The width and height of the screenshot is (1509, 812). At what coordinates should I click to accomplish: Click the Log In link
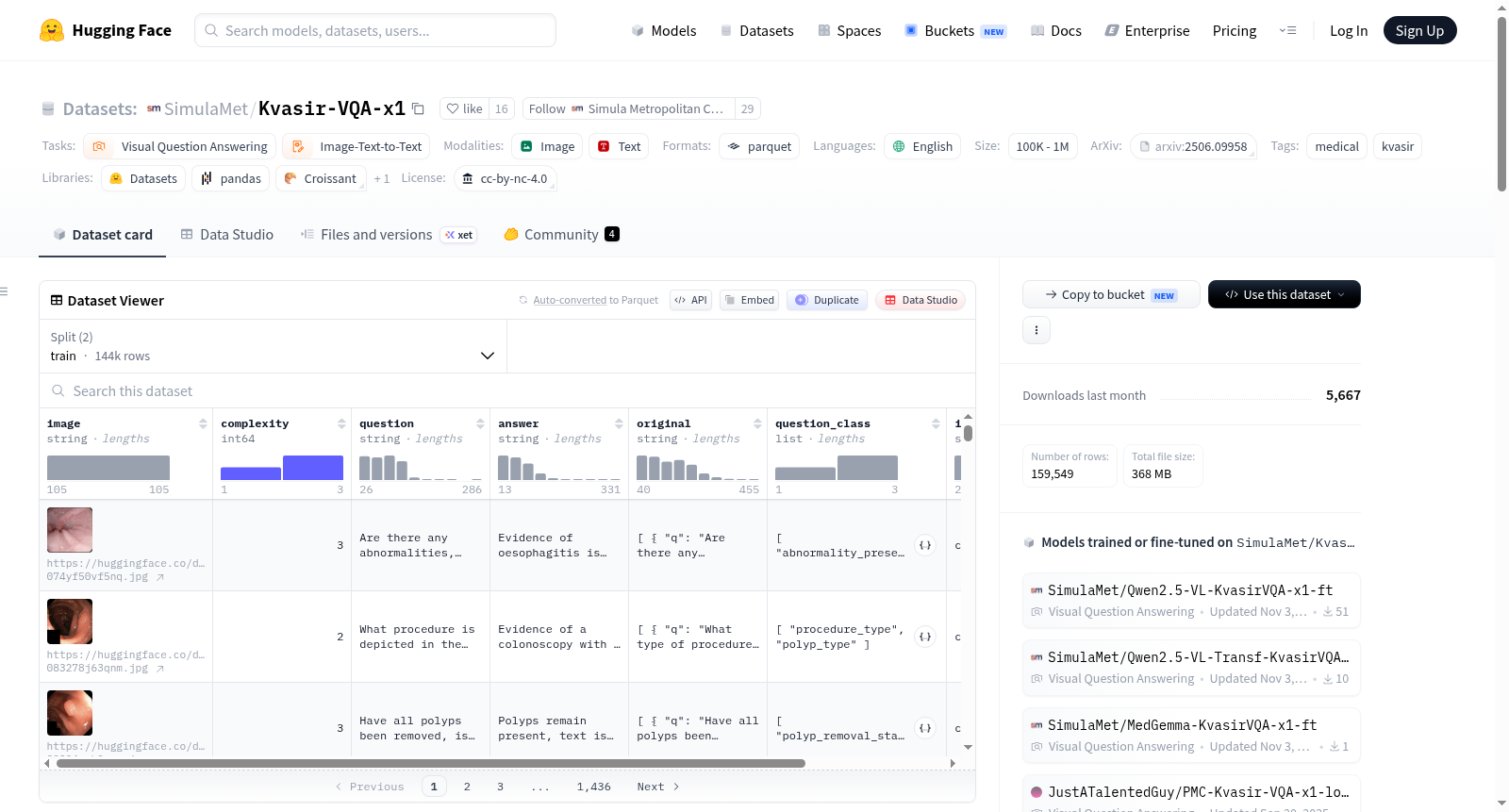tap(1349, 30)
